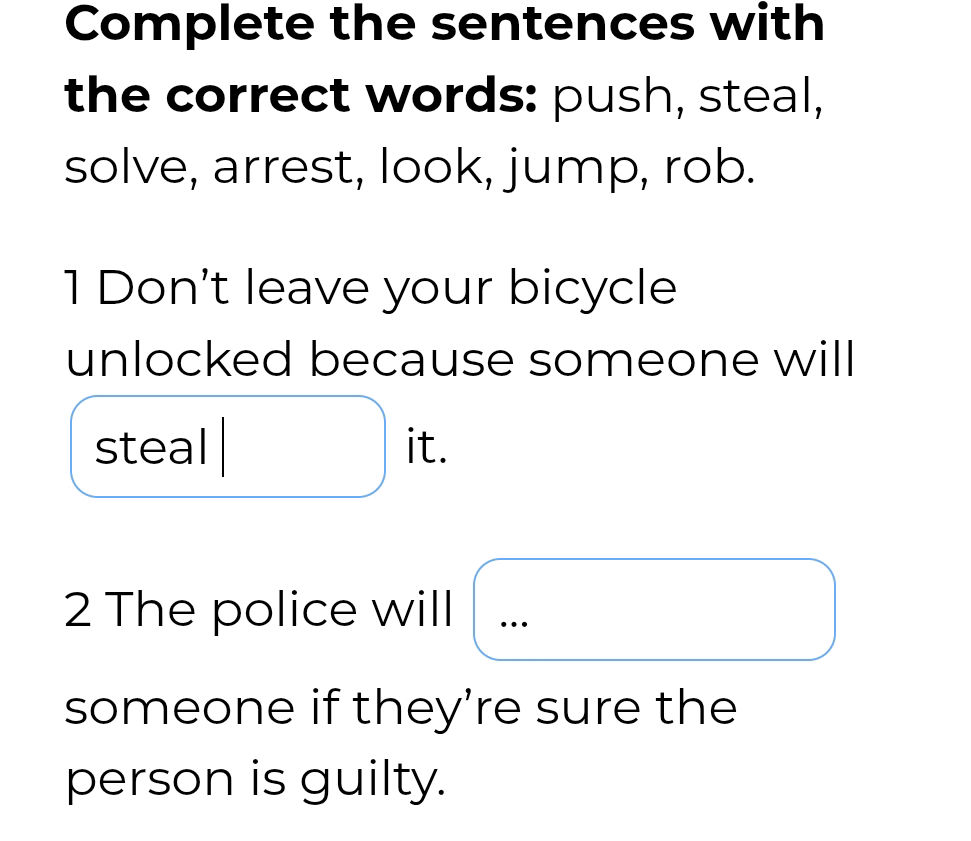Select the word "steal" in the word list
The height and width of the screenshot is (841, 971).
(759, 96)
